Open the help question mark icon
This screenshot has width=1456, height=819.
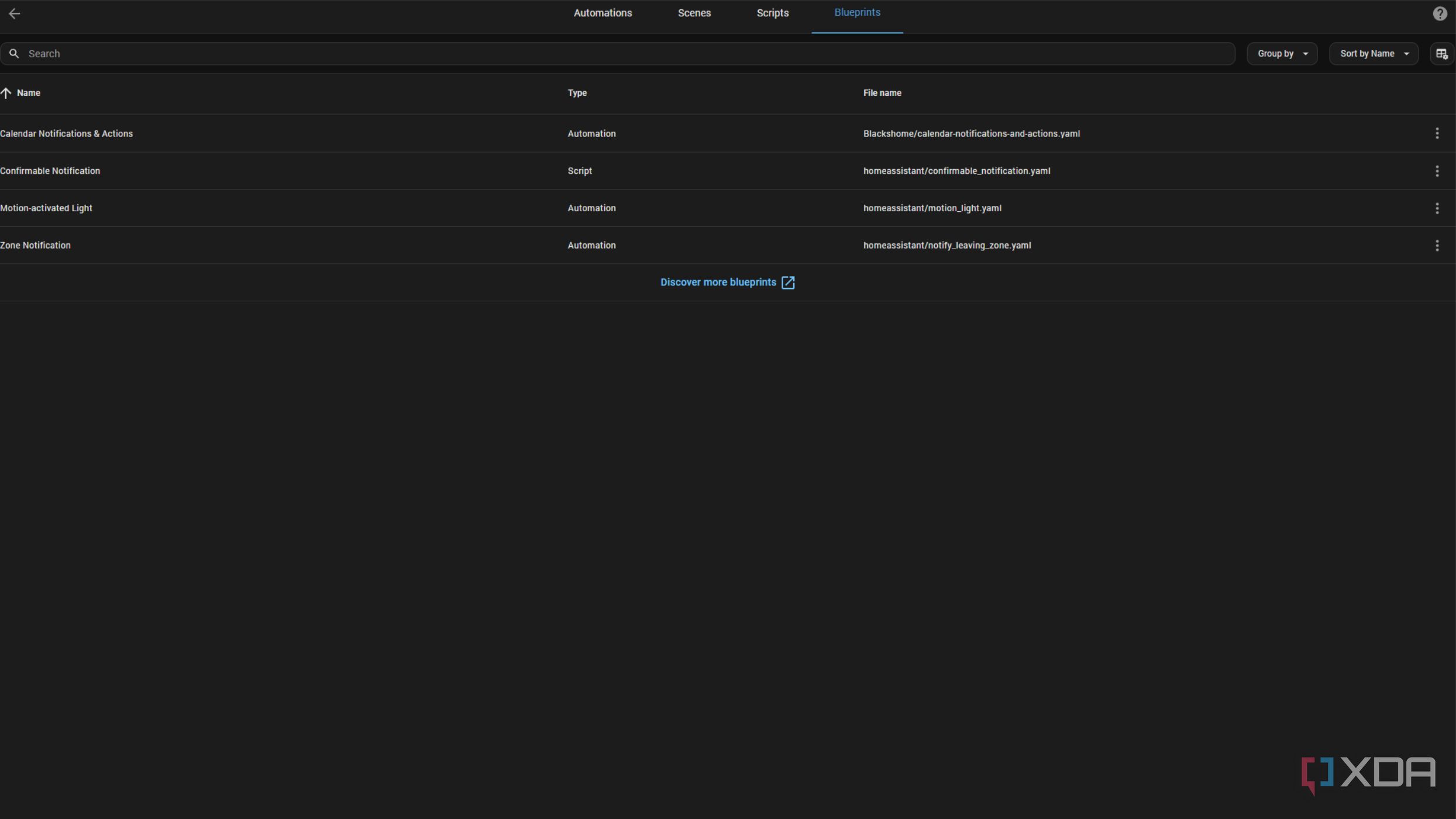click(x=1440, y=13)
